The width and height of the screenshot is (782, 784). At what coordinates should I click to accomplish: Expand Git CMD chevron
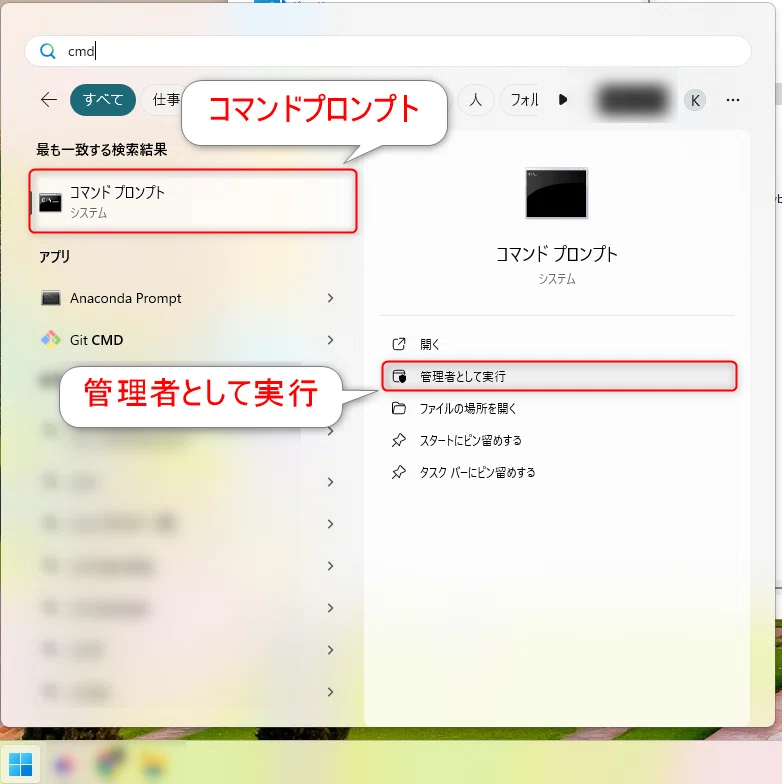(x=330, y=340)
